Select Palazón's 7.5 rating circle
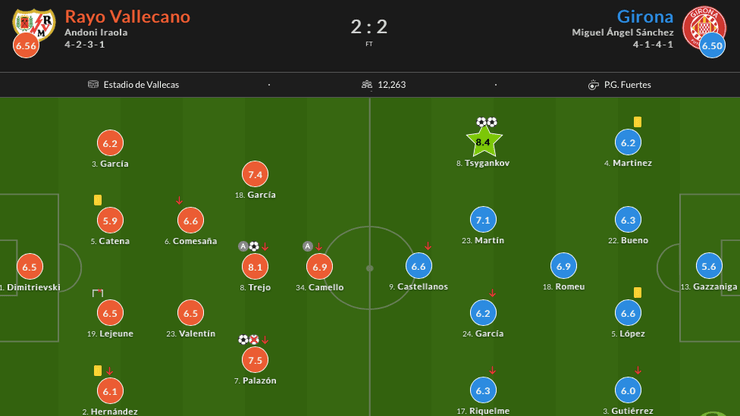 (255, 361)
